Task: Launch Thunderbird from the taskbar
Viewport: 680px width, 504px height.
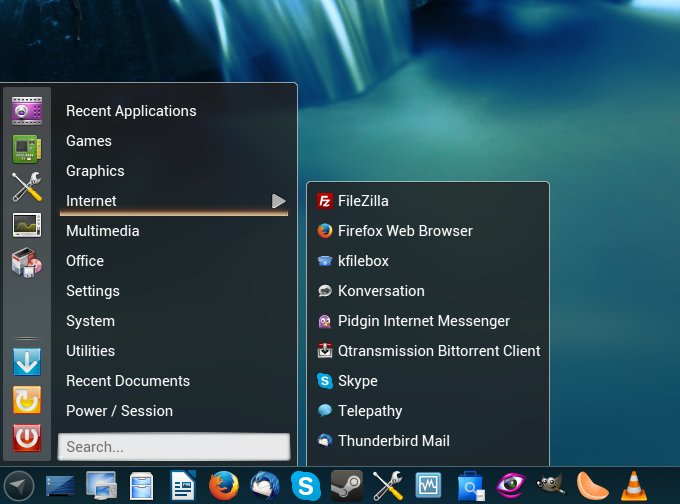Action: coord(265,486)
